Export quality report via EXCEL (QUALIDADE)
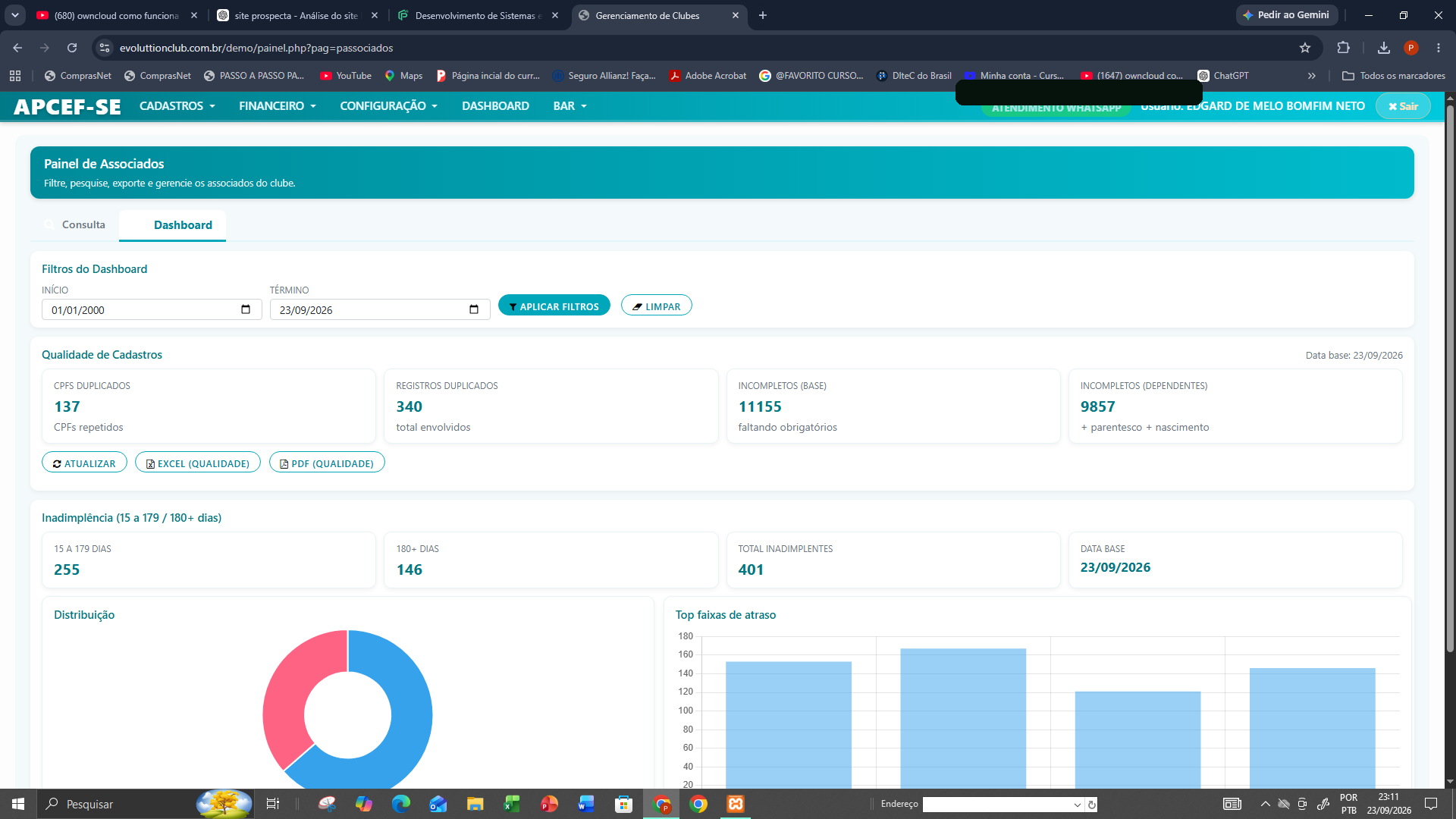 click(198, 463)
